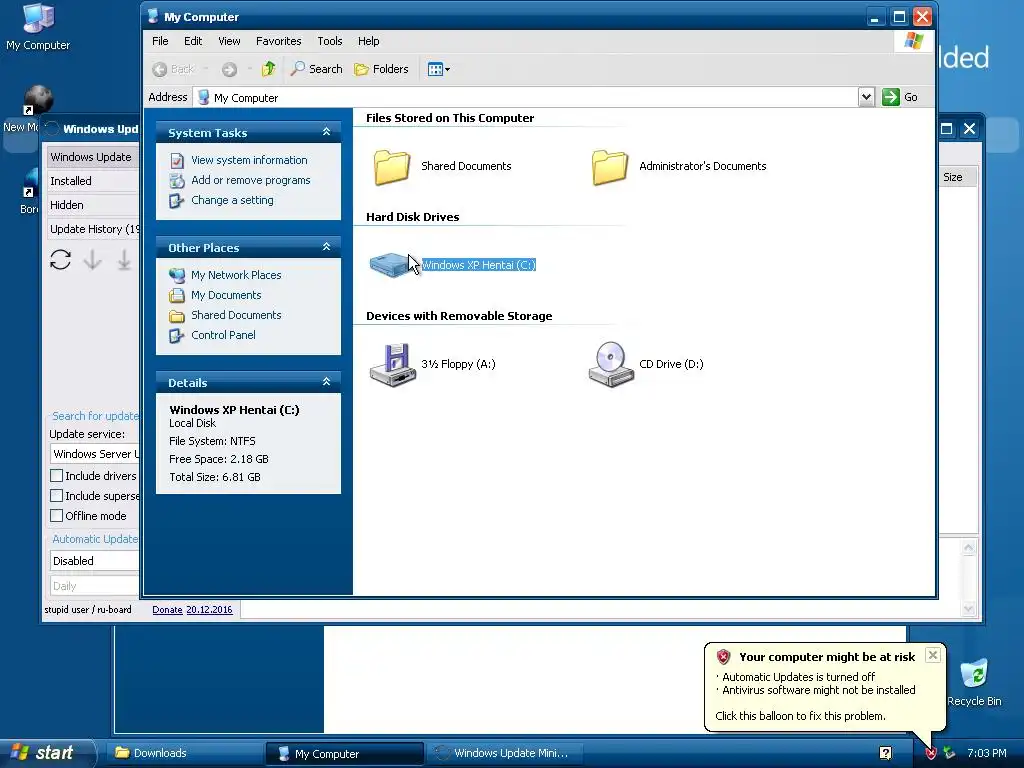Click Change a setting link

(x=232, y=200)
